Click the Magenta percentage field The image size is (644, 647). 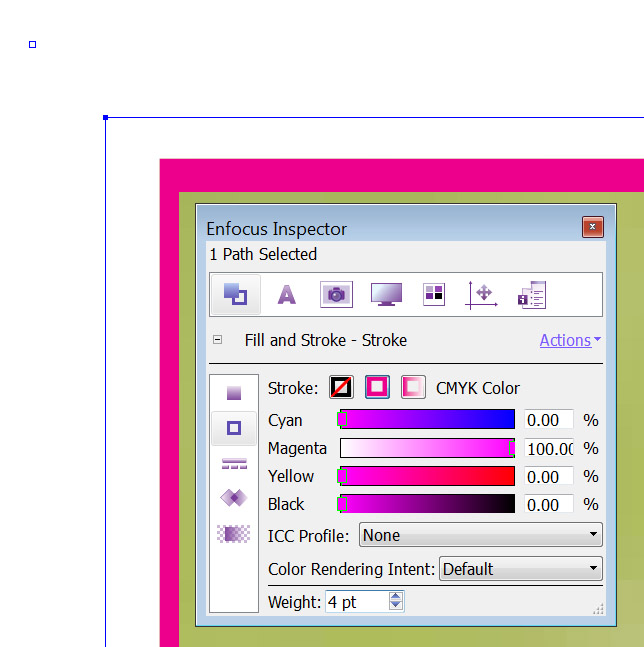[x=549, y=448]
